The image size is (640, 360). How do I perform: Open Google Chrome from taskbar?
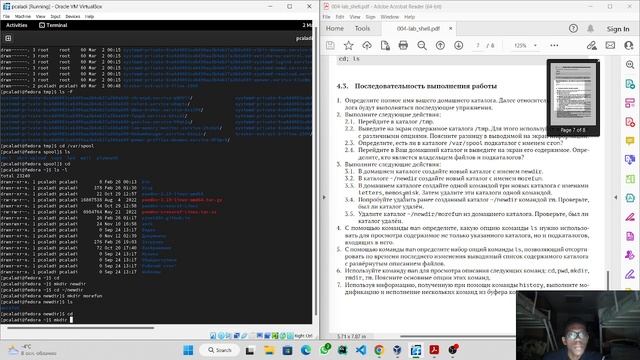coord(379,350)
